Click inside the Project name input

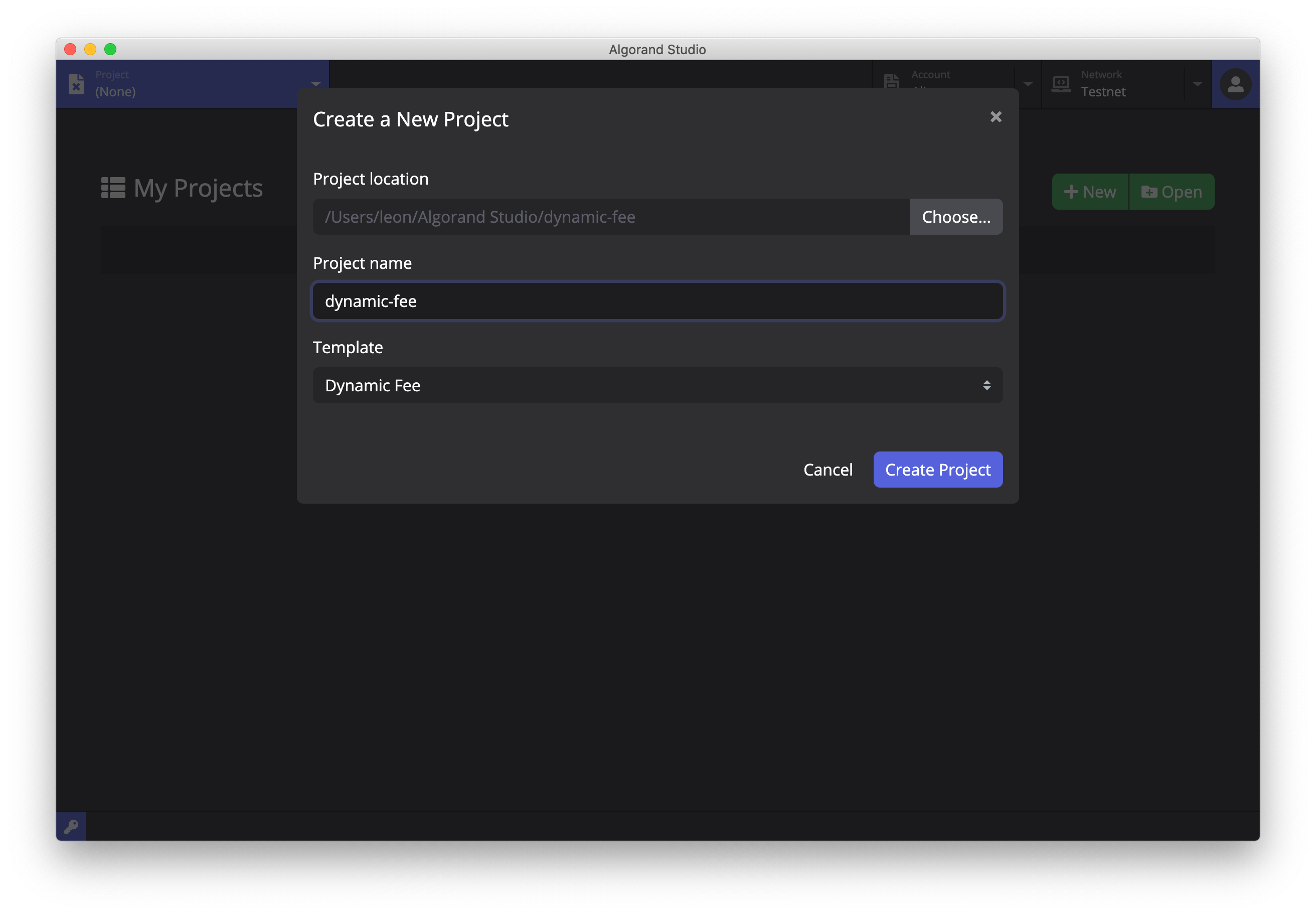[x=657, y=301]
